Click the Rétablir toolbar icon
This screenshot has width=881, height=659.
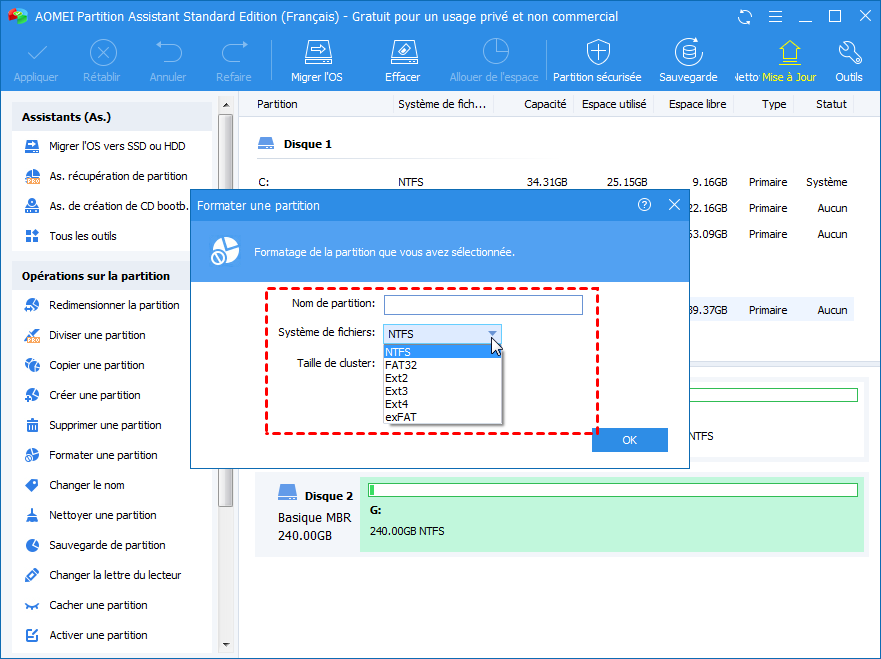click(103, 53)
